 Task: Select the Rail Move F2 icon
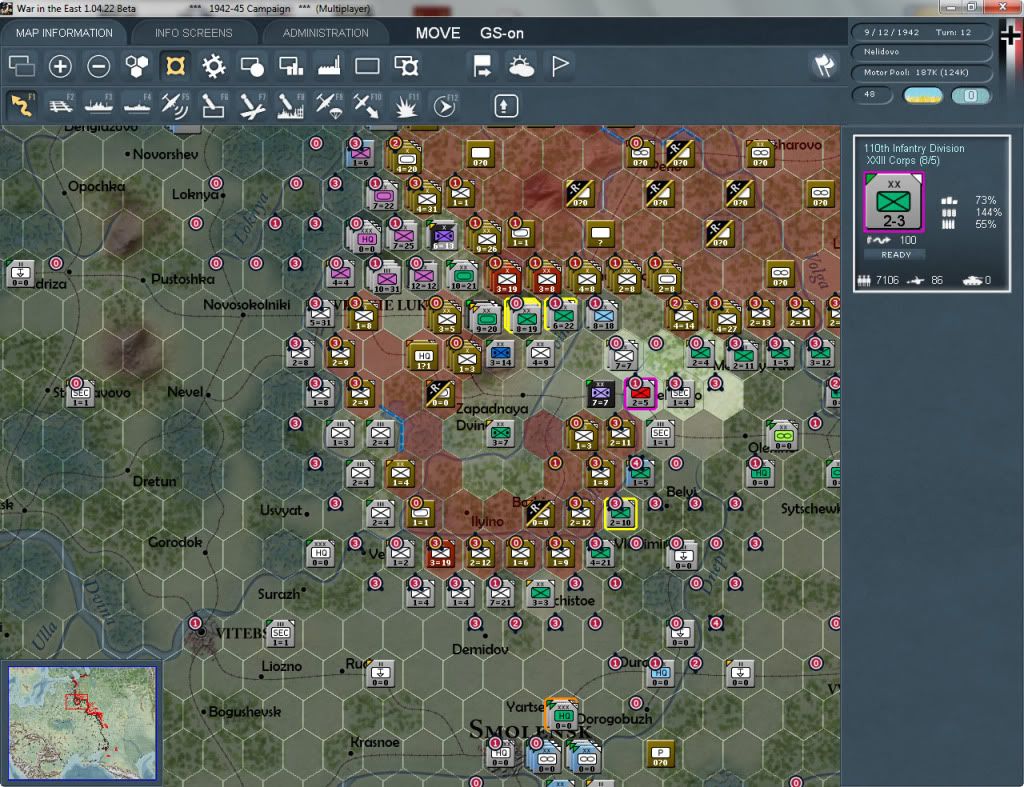pyautogui.click(x=61, y=104)
